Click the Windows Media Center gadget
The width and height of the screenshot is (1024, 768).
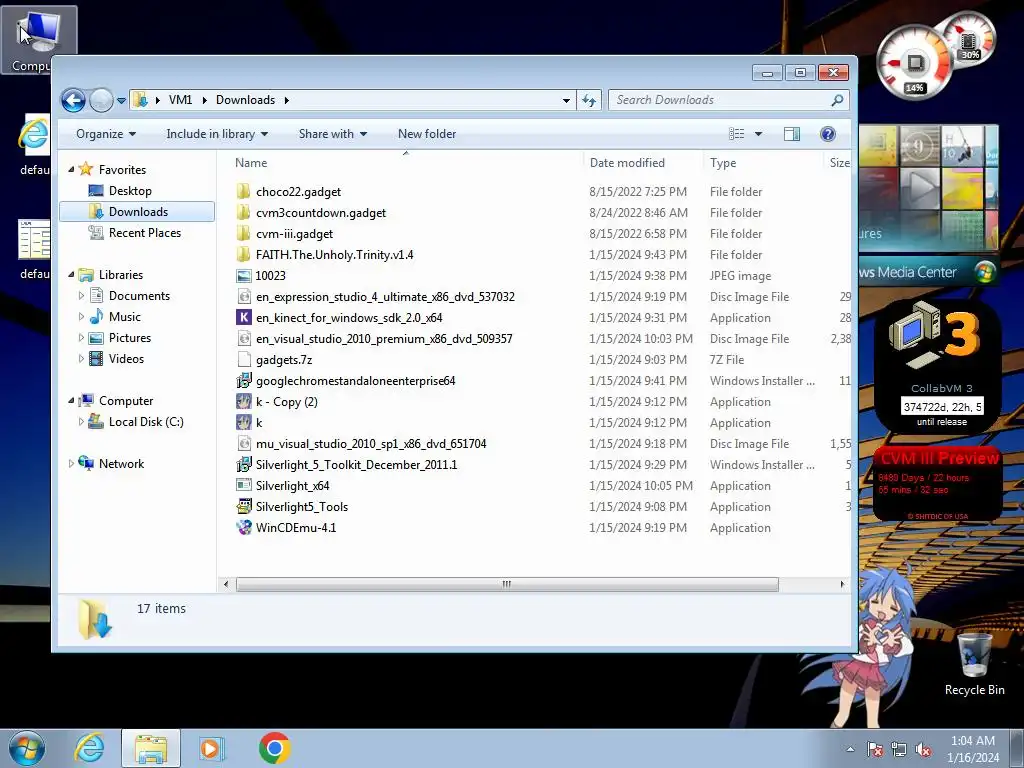(929, 206)
